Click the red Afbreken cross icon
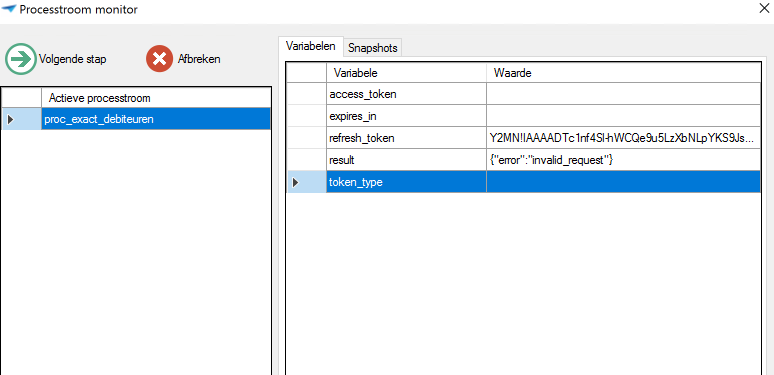Screen dimensions: 774x375 (x=159, y=59)
